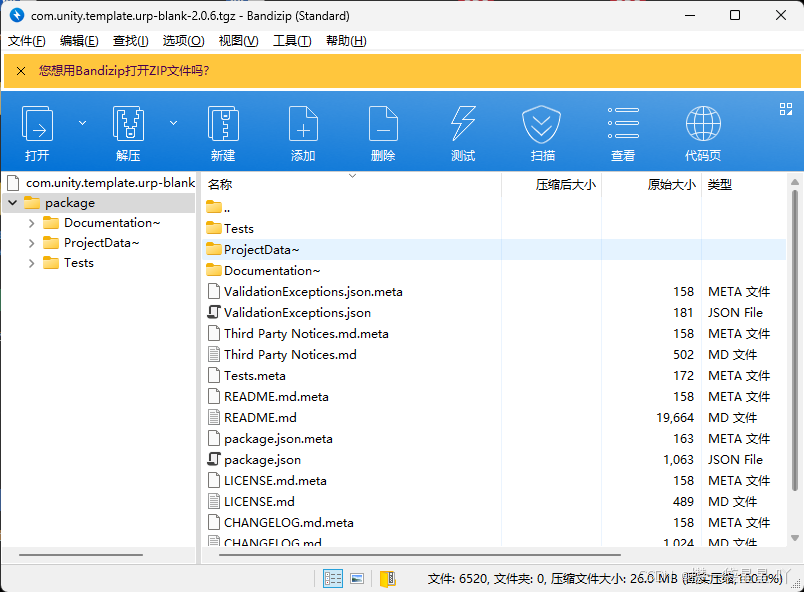Select the README.md document icon
This screenshot has width=804, height=592.
pyautogui.click(x=214, y=417)
